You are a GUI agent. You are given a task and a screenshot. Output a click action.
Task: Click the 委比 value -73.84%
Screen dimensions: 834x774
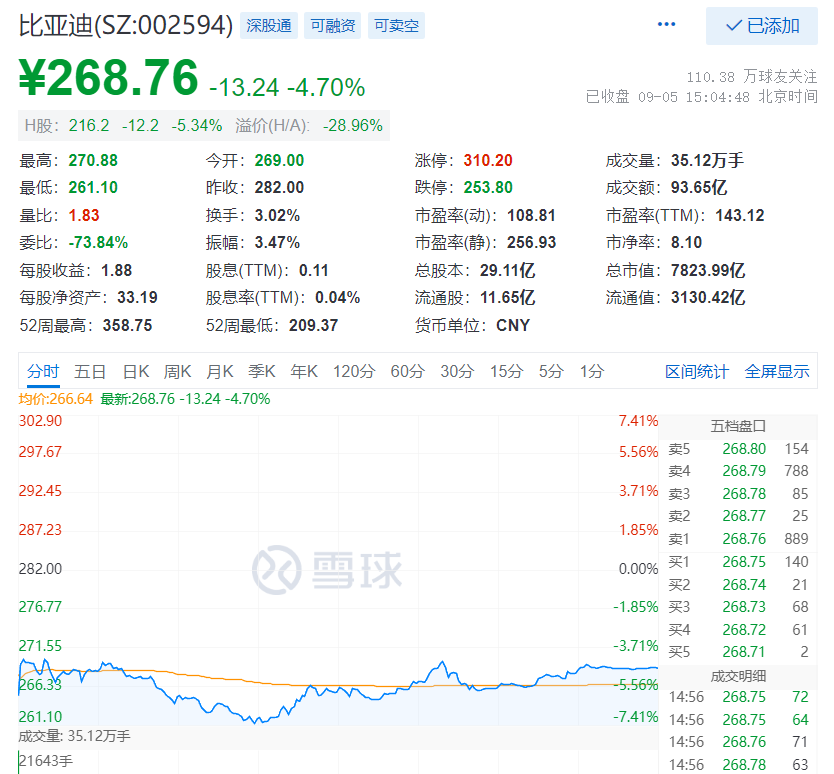coord(98,243)
